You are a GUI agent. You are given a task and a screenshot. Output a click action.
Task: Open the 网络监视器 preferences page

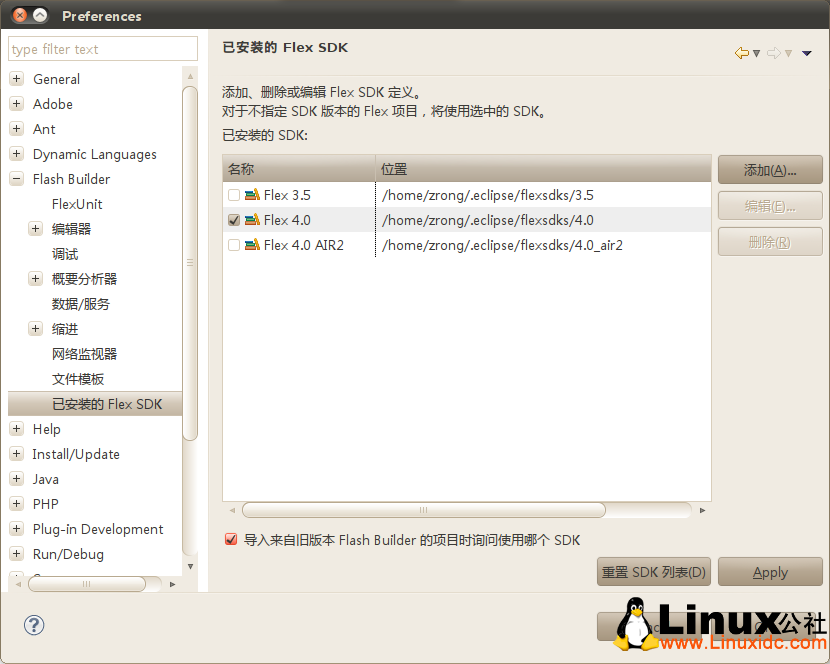(84, 354)
